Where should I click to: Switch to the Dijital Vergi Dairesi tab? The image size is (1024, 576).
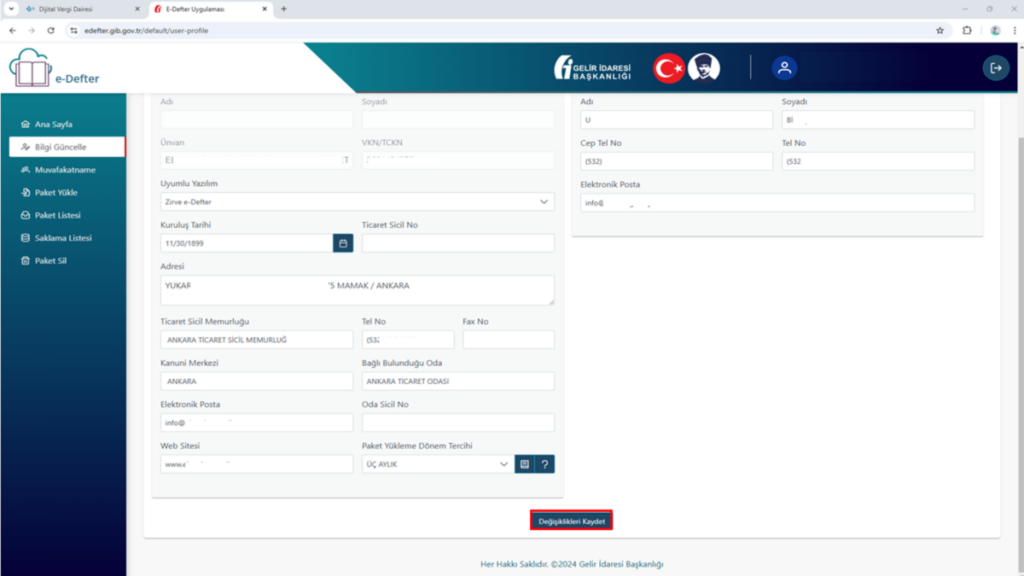click(82, 9)
